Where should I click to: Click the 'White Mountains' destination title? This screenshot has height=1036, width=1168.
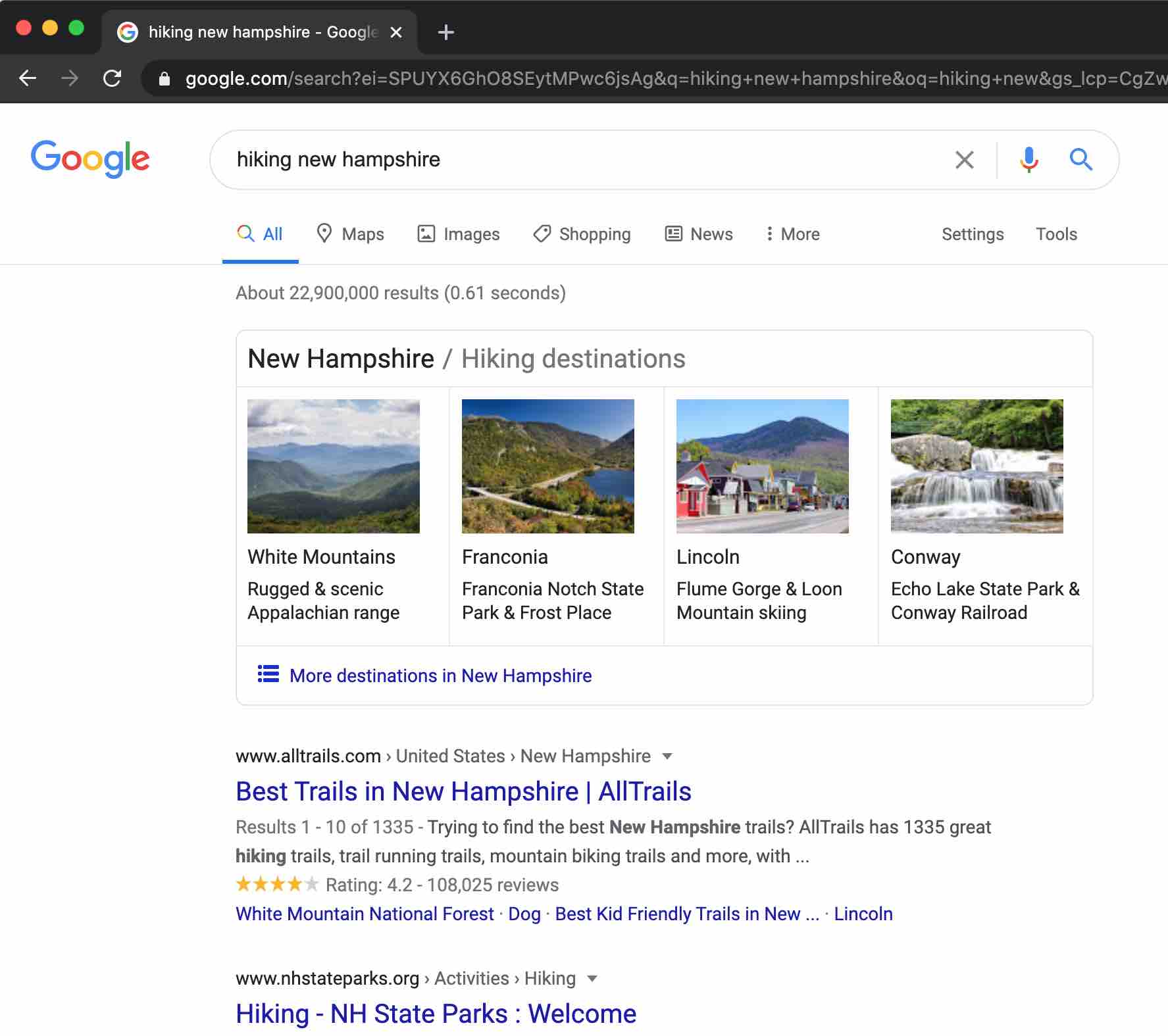pos(321,557)
